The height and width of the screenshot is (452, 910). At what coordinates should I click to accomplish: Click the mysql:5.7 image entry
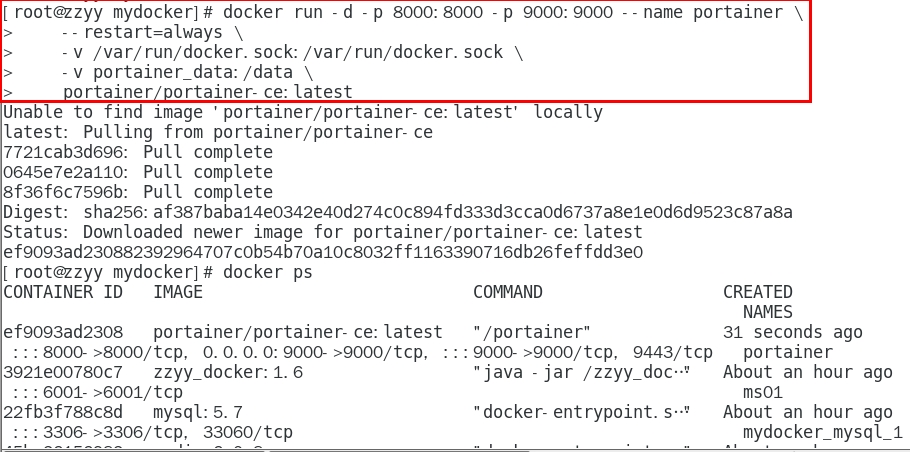[198, 413]
